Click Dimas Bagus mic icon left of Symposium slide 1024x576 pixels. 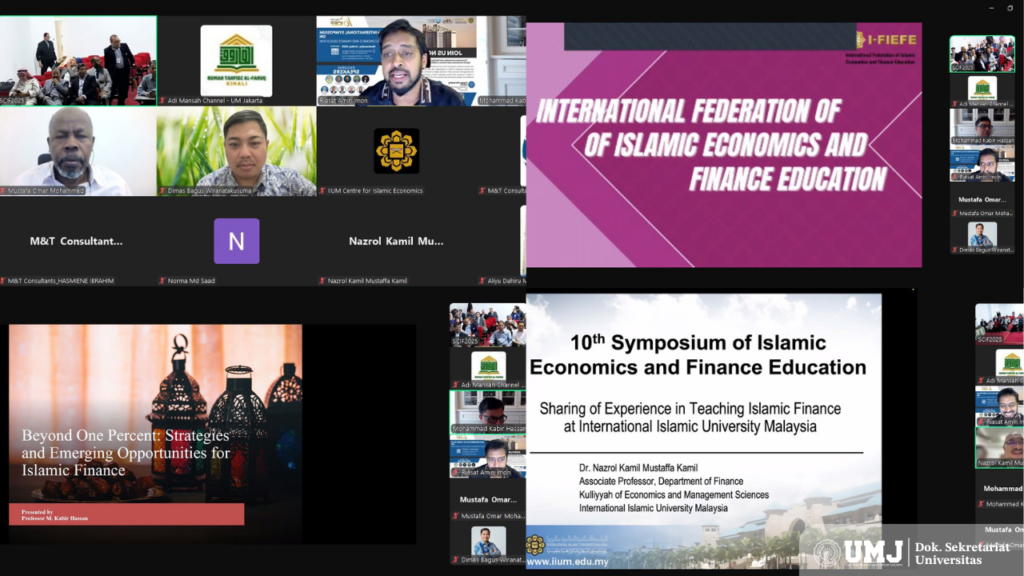pos(456,560)
